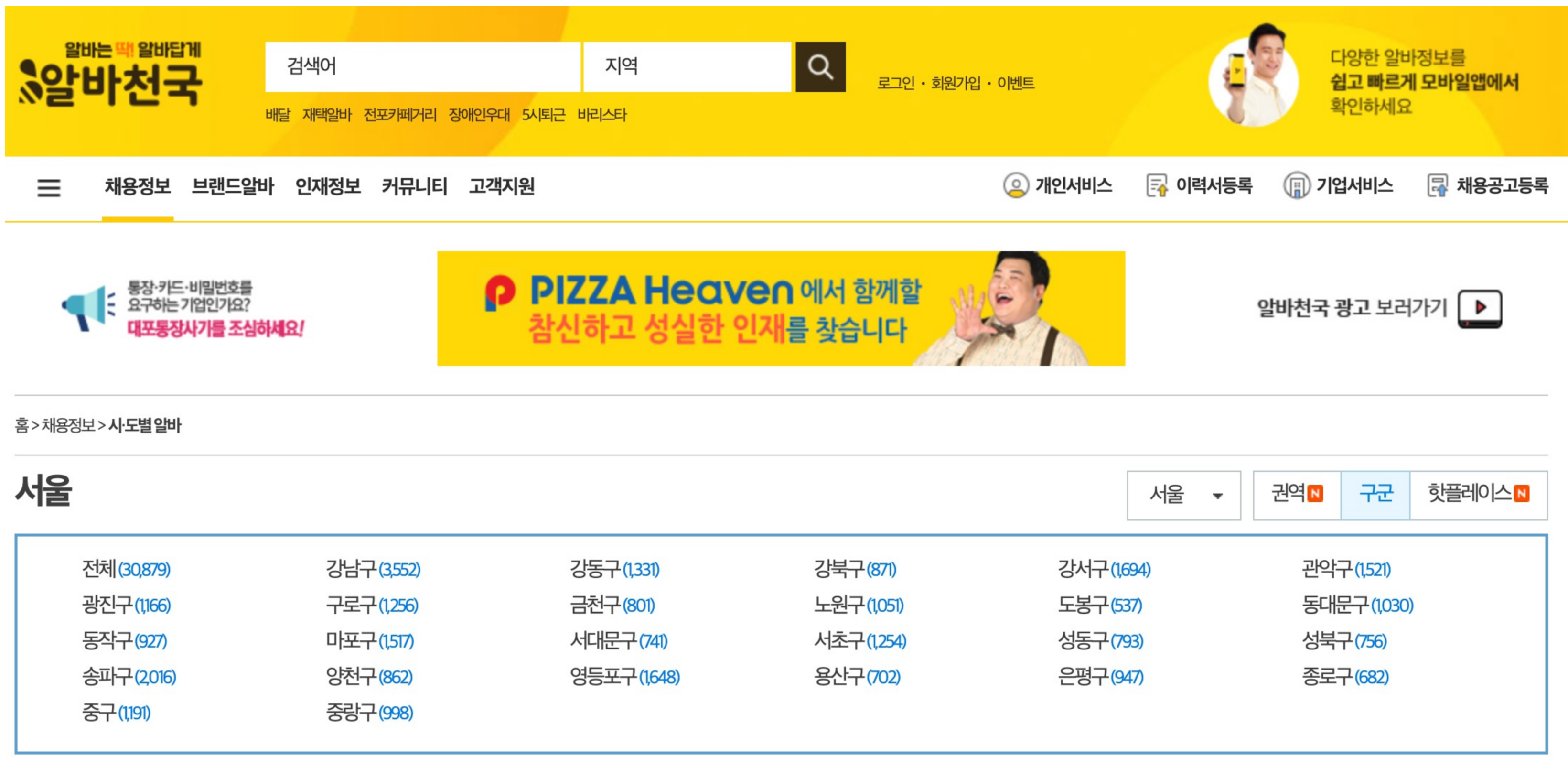The width and height of the screenshot is (1568, 757).
Task: Click the magnifier search button
Action: tap(819, 67)
